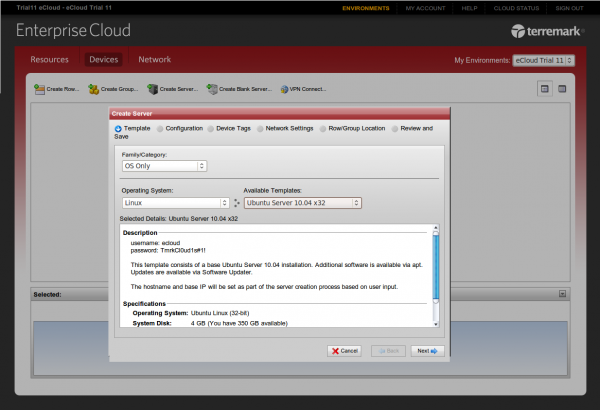Open Cloud Status in top menu
Screen dimensions: 600x410
click(516, 8)
